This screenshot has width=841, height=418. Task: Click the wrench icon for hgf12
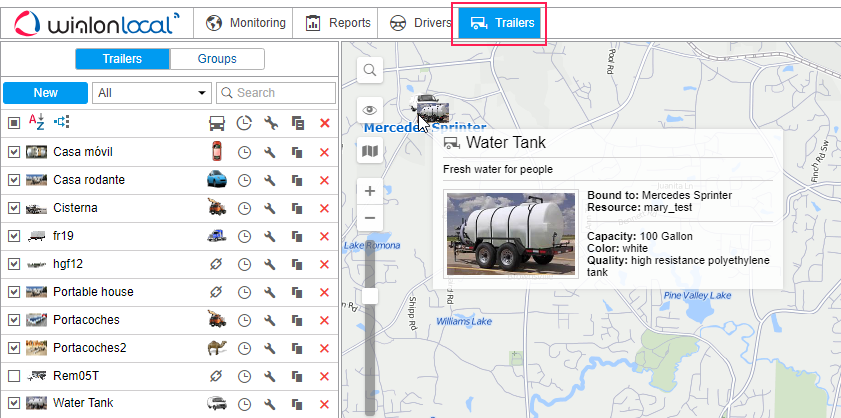270,265
